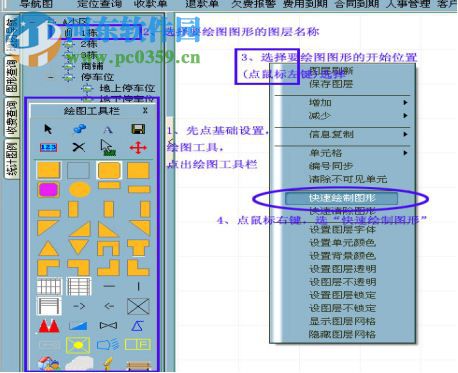Select the wooden bench picture

coord(138,365)
